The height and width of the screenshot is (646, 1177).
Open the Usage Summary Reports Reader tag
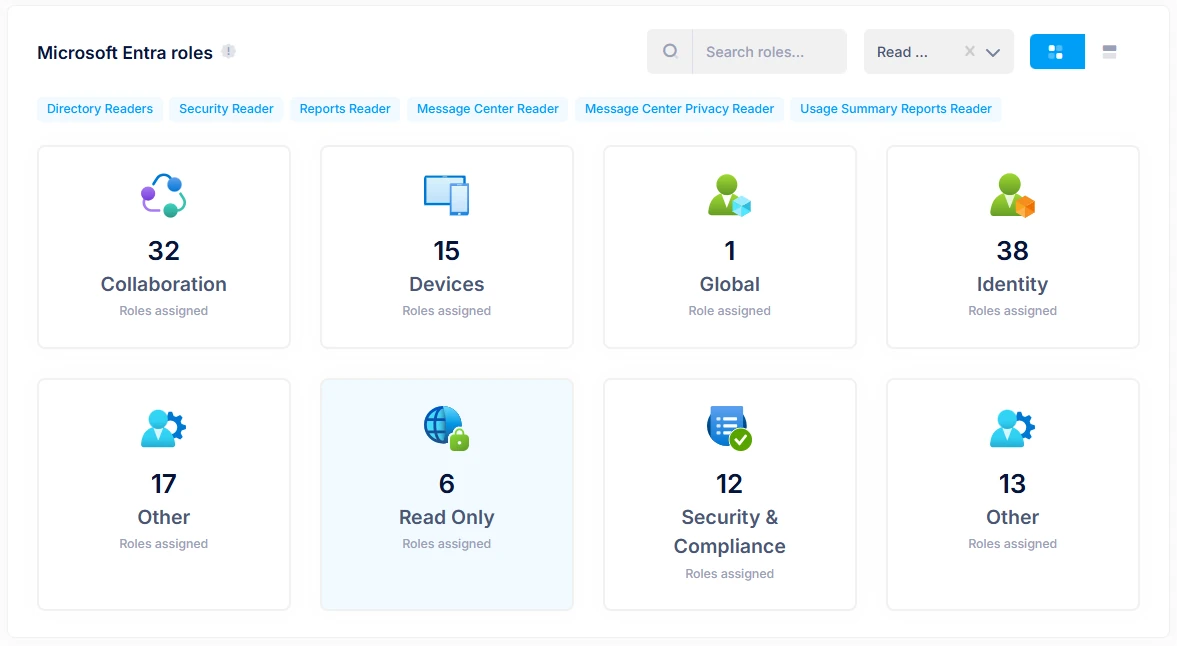[x=896, y=109]
